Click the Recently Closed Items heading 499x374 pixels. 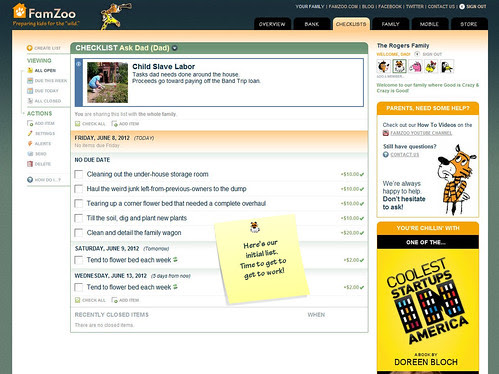click(x=112, y=315)
